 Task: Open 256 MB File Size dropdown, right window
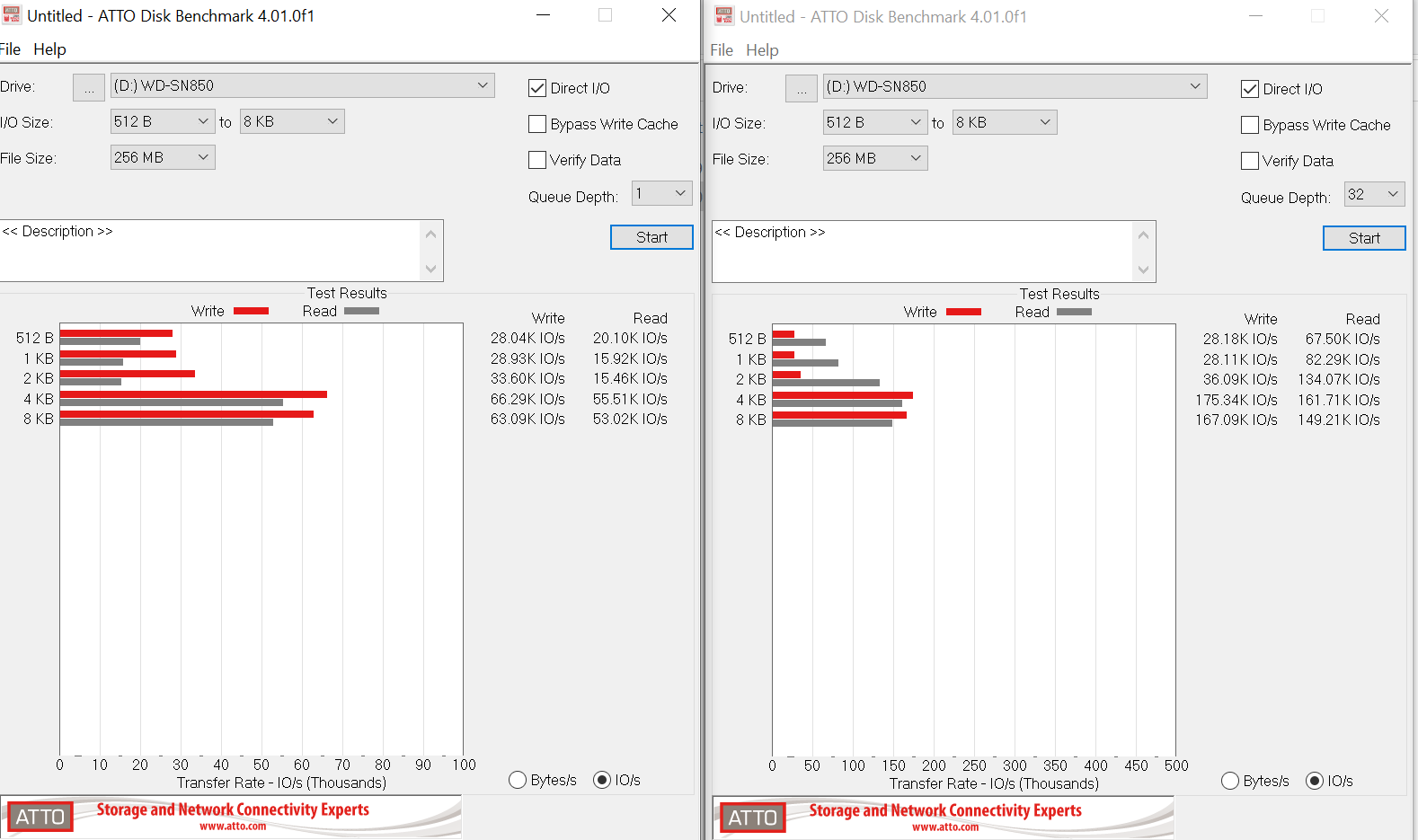click(x=875, y=158)
